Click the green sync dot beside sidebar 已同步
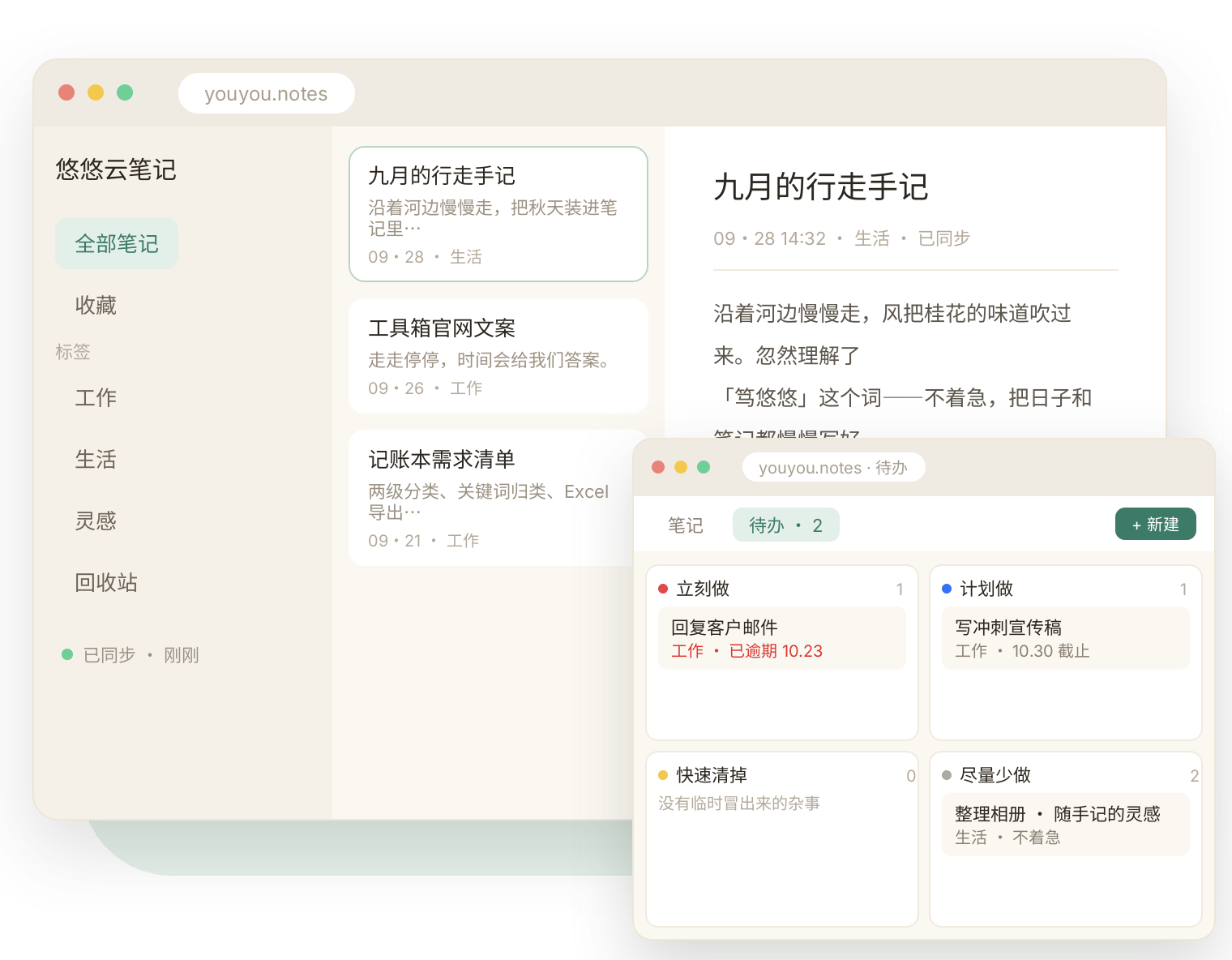 click(67, 654)
